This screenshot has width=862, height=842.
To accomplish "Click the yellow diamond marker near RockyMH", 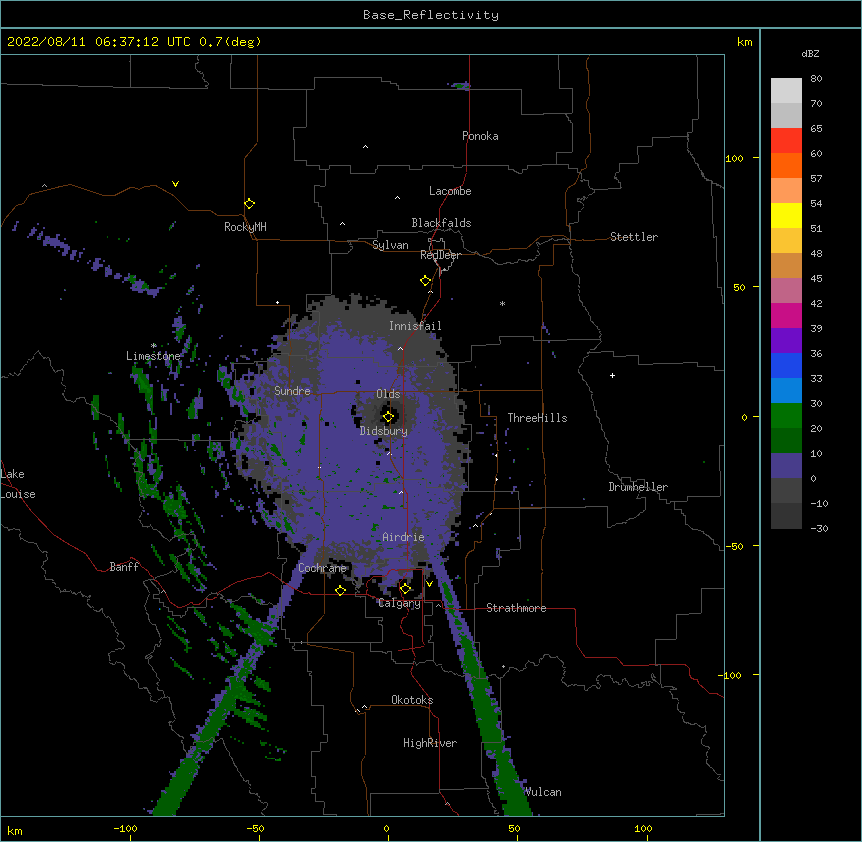I will tap(250, 204).
